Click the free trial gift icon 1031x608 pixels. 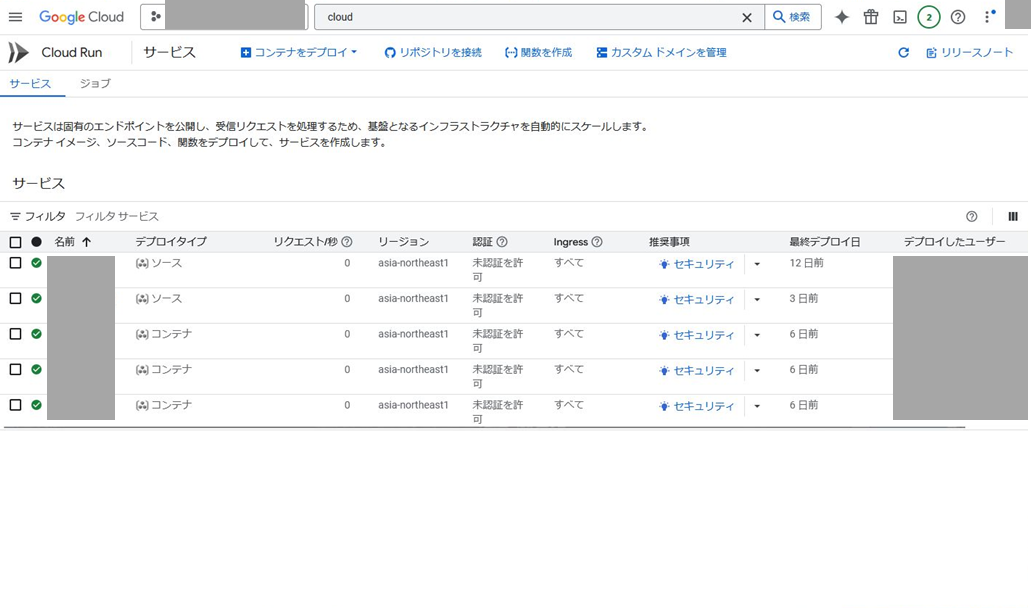869,16
